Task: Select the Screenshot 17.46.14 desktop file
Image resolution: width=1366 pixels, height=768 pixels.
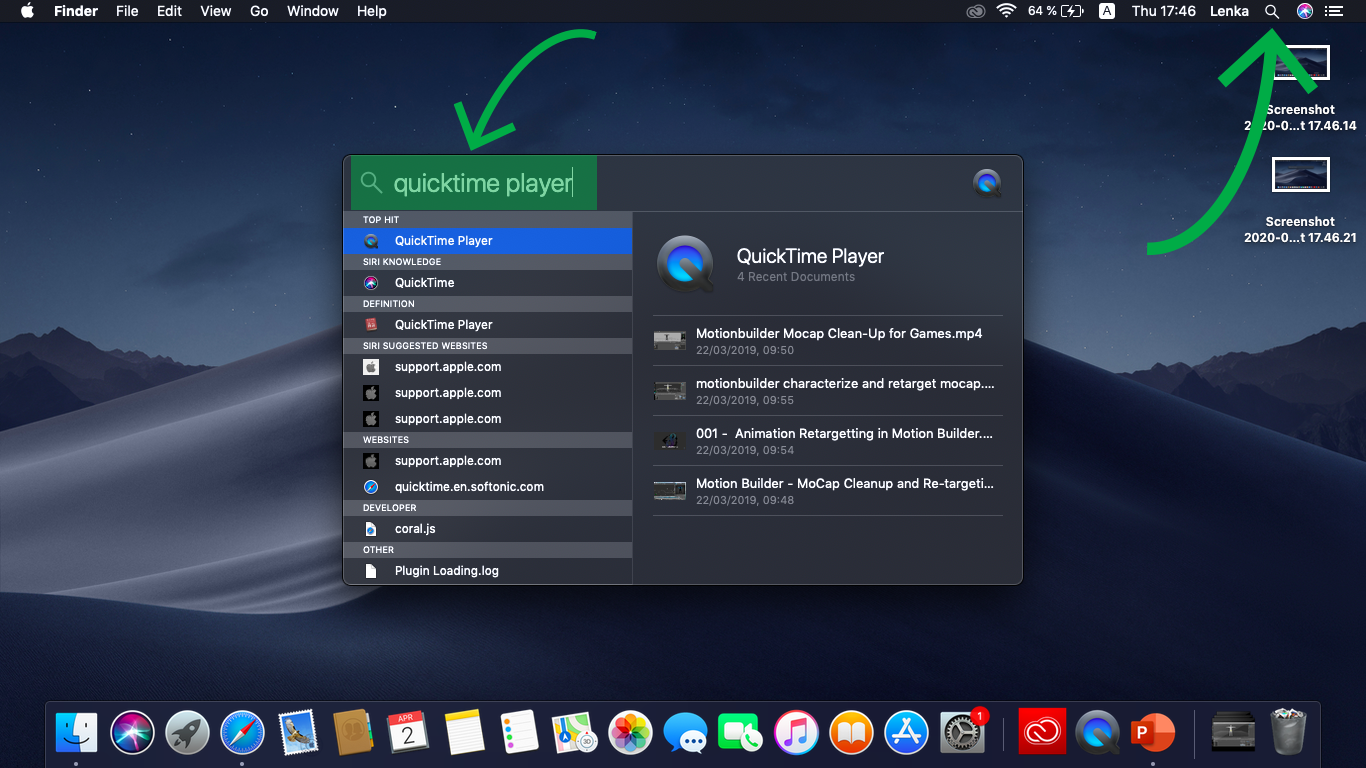Action: [1300, 89]
